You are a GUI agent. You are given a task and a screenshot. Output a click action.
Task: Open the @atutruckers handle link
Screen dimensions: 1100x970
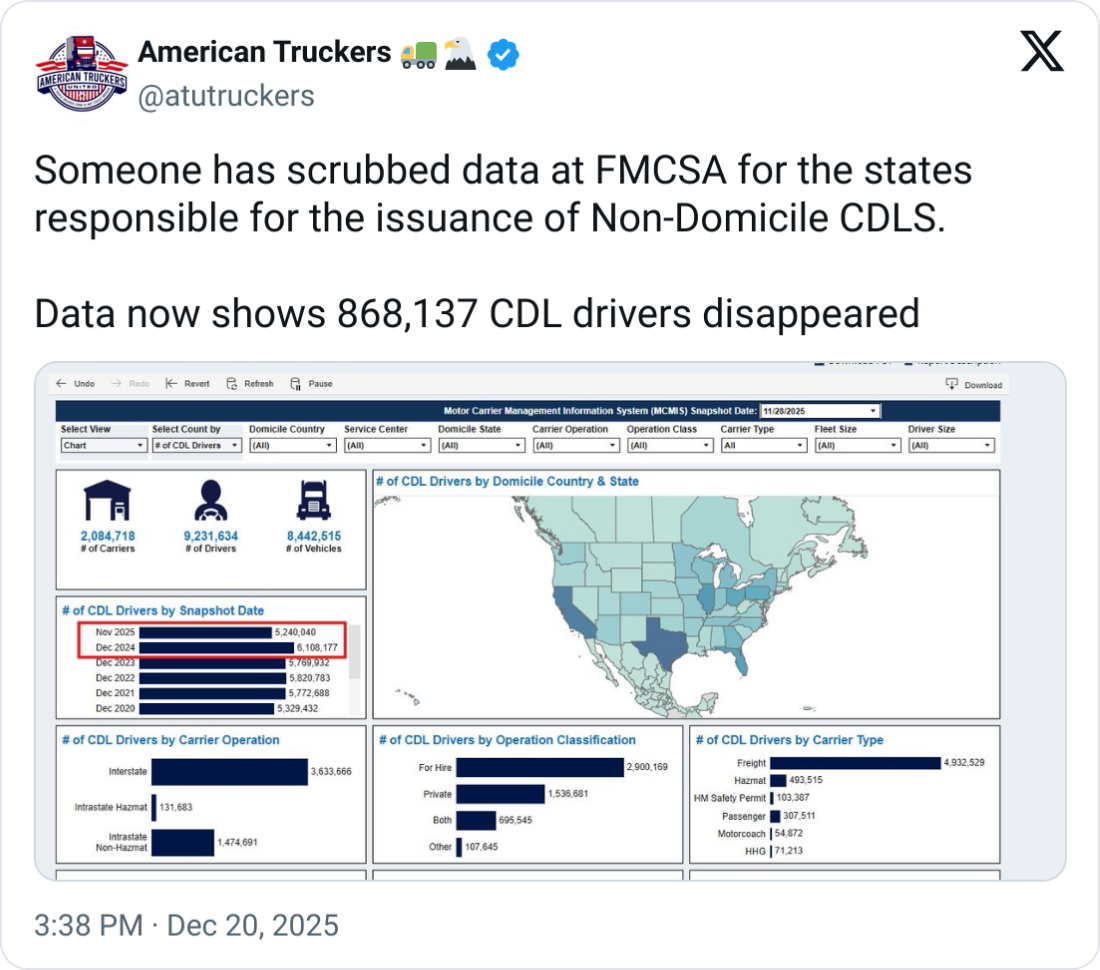tap(225, 95)
